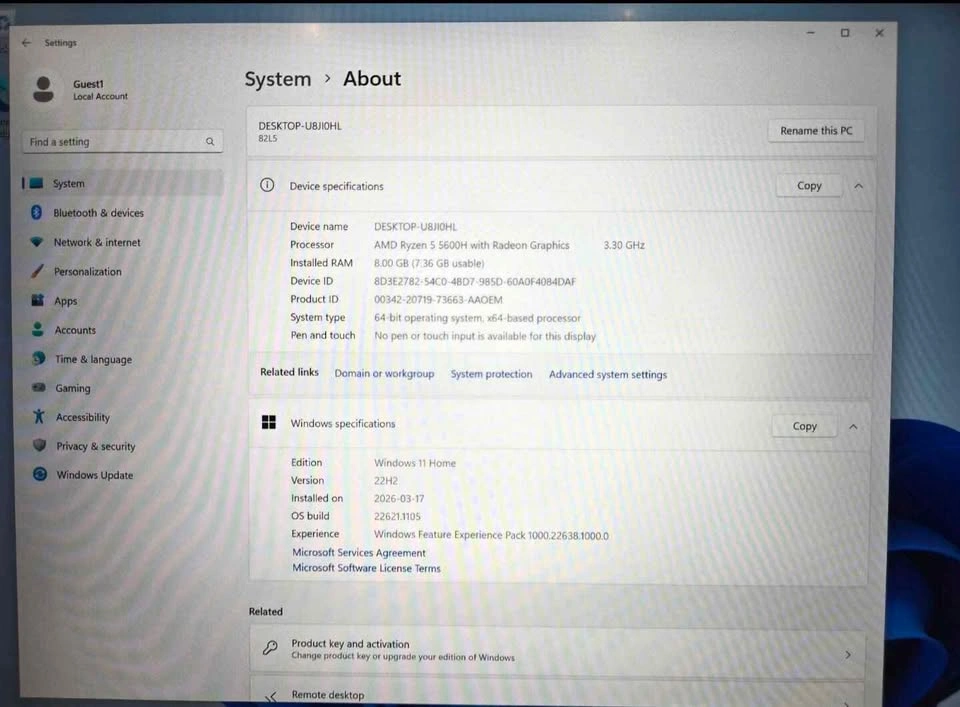Open Advanced system settings link
This screenshot has height=707, width=960.
tap(607, 375)
